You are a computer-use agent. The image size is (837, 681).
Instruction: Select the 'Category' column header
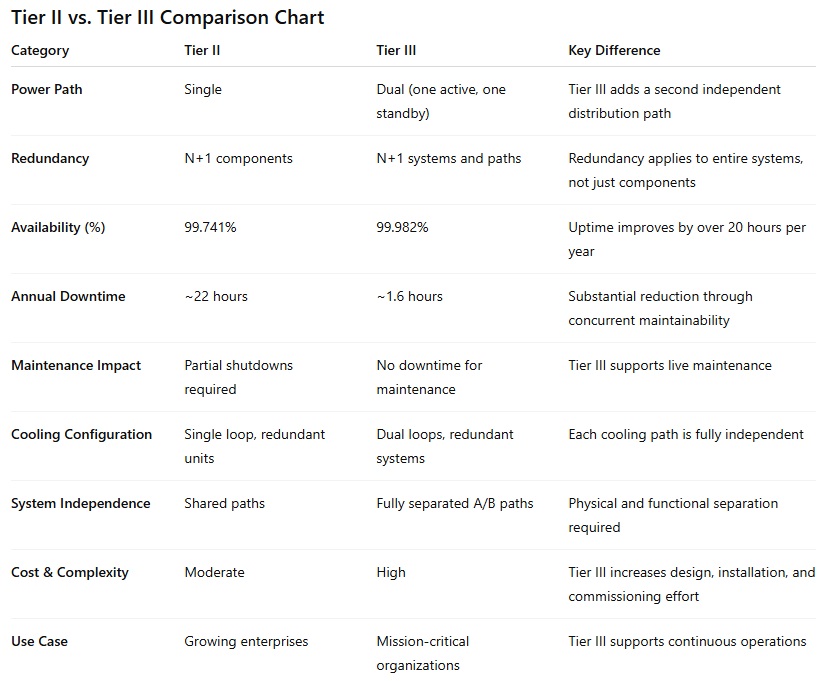click(40, 50)
